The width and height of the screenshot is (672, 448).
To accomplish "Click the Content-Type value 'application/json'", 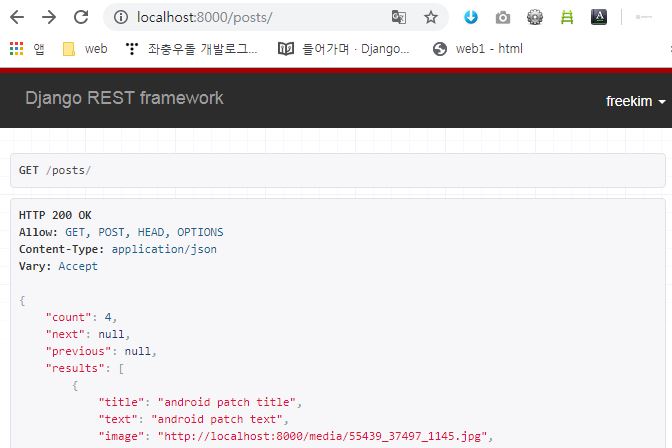I will (164, 249).
